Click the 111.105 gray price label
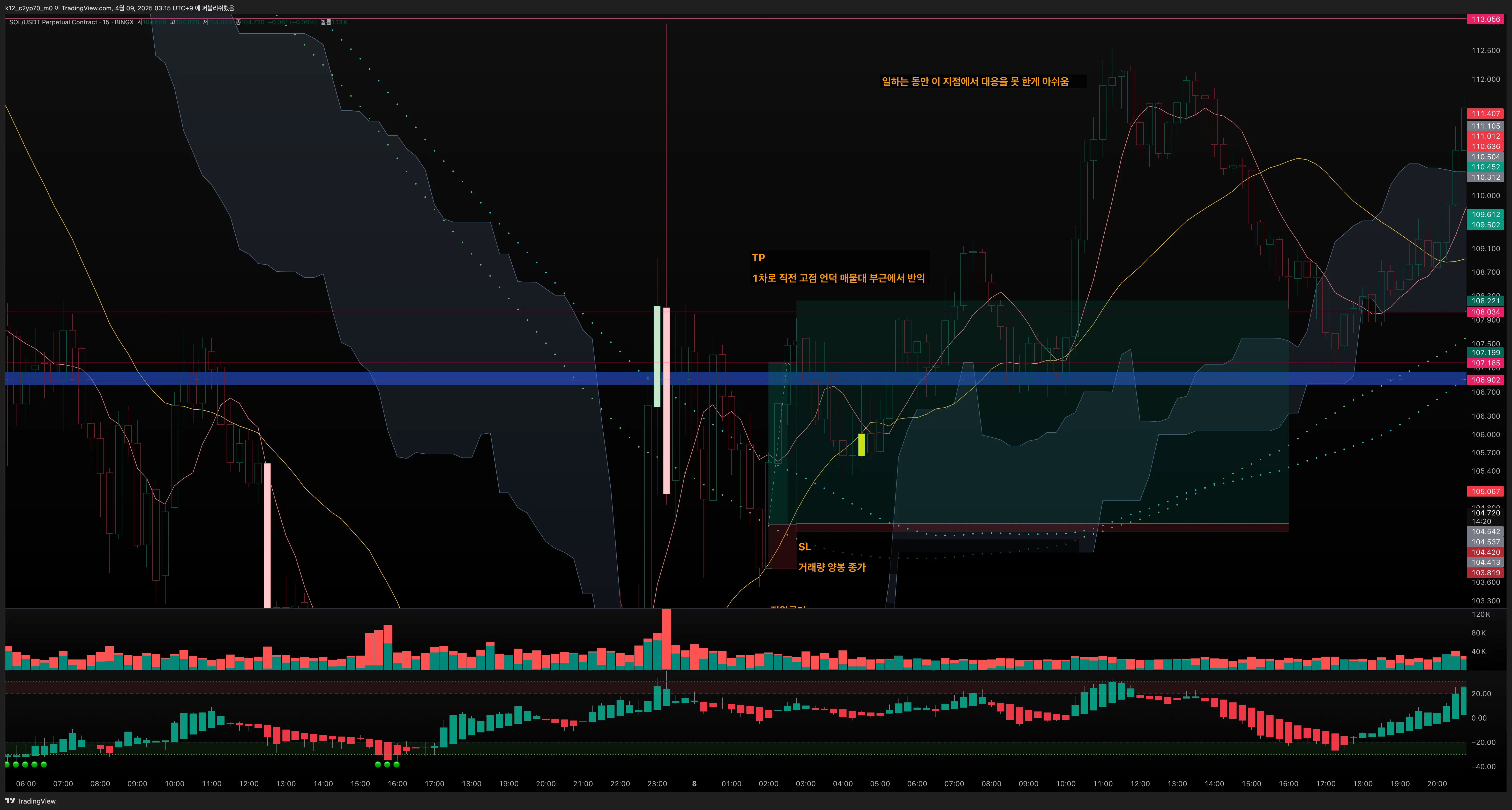Image resolution: width=1512 pixels, height=810 pixels. click(x=1486, y=126)
